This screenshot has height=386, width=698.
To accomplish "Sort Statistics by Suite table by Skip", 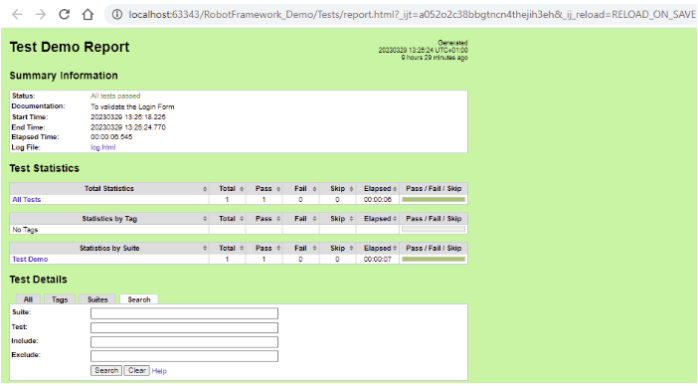I will point(337,248).
